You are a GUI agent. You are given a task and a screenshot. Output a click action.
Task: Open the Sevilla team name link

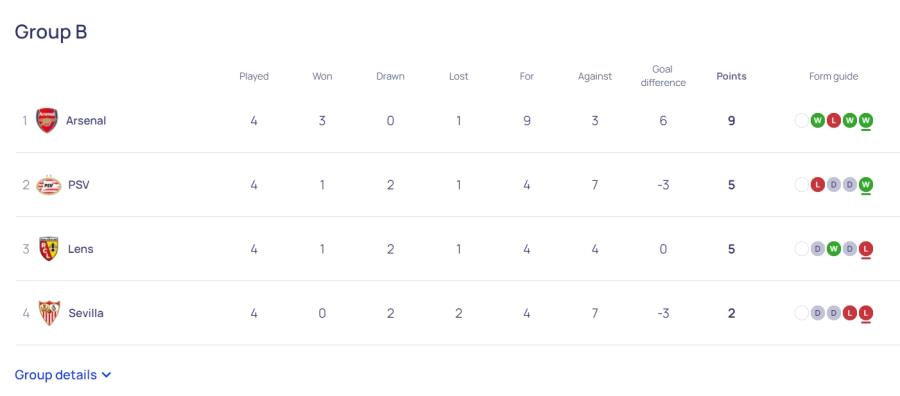point(86,313)
